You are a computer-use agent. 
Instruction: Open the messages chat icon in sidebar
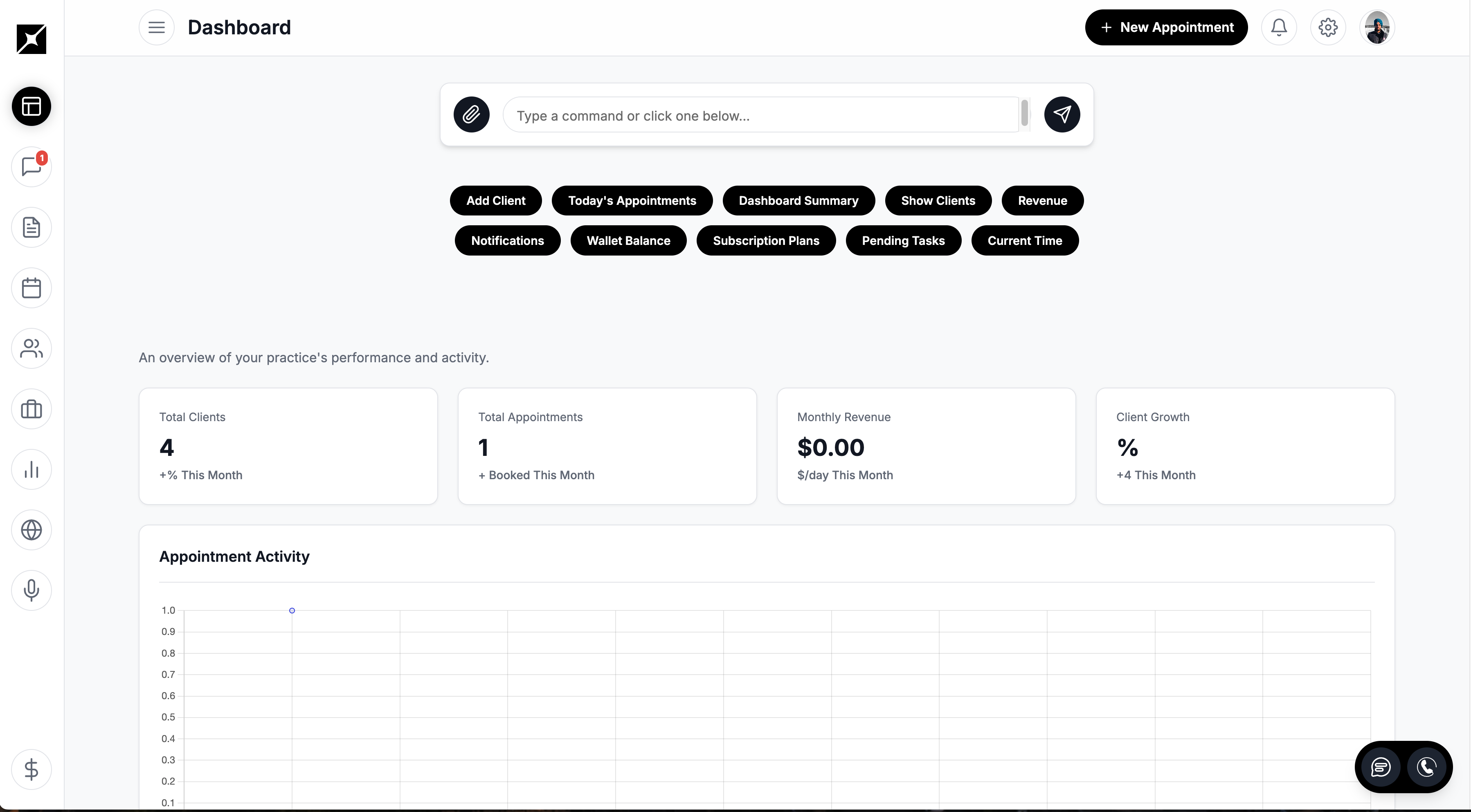31,167
